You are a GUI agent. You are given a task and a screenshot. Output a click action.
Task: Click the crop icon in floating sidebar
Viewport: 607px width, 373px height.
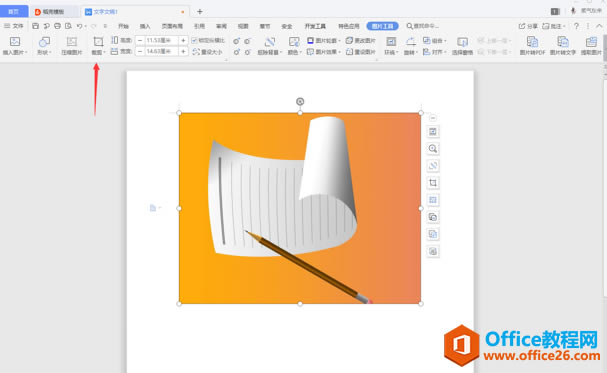pyautogui.click(x=433, y=183)
